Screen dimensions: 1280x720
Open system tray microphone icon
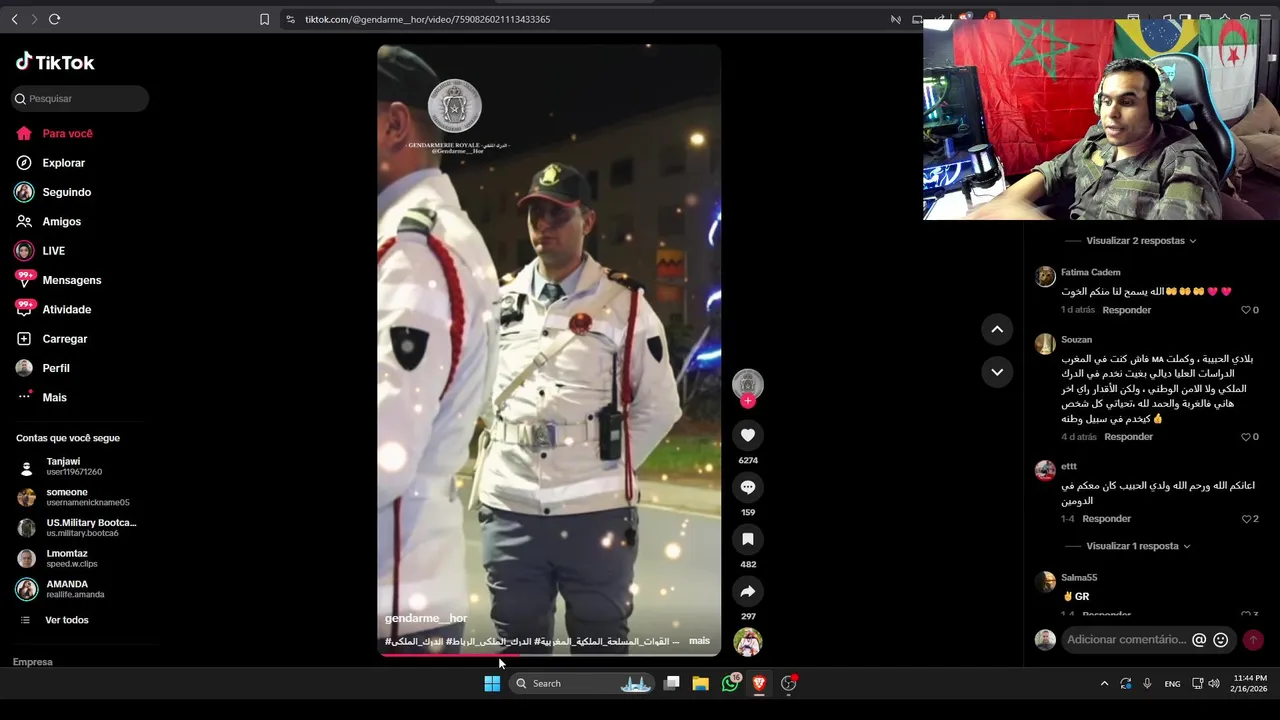1147,684
